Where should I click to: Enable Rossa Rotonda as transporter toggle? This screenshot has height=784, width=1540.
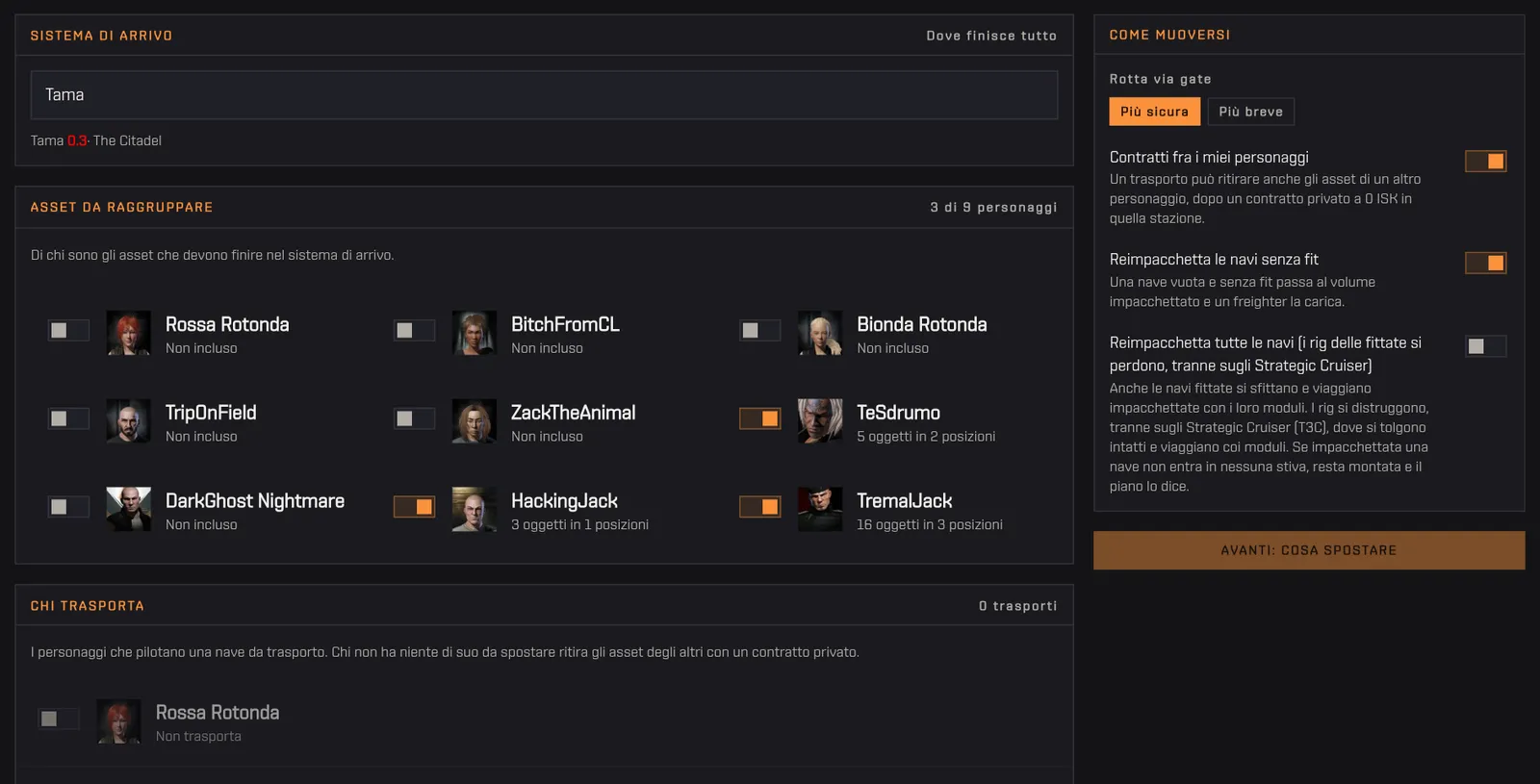(59, 719)
